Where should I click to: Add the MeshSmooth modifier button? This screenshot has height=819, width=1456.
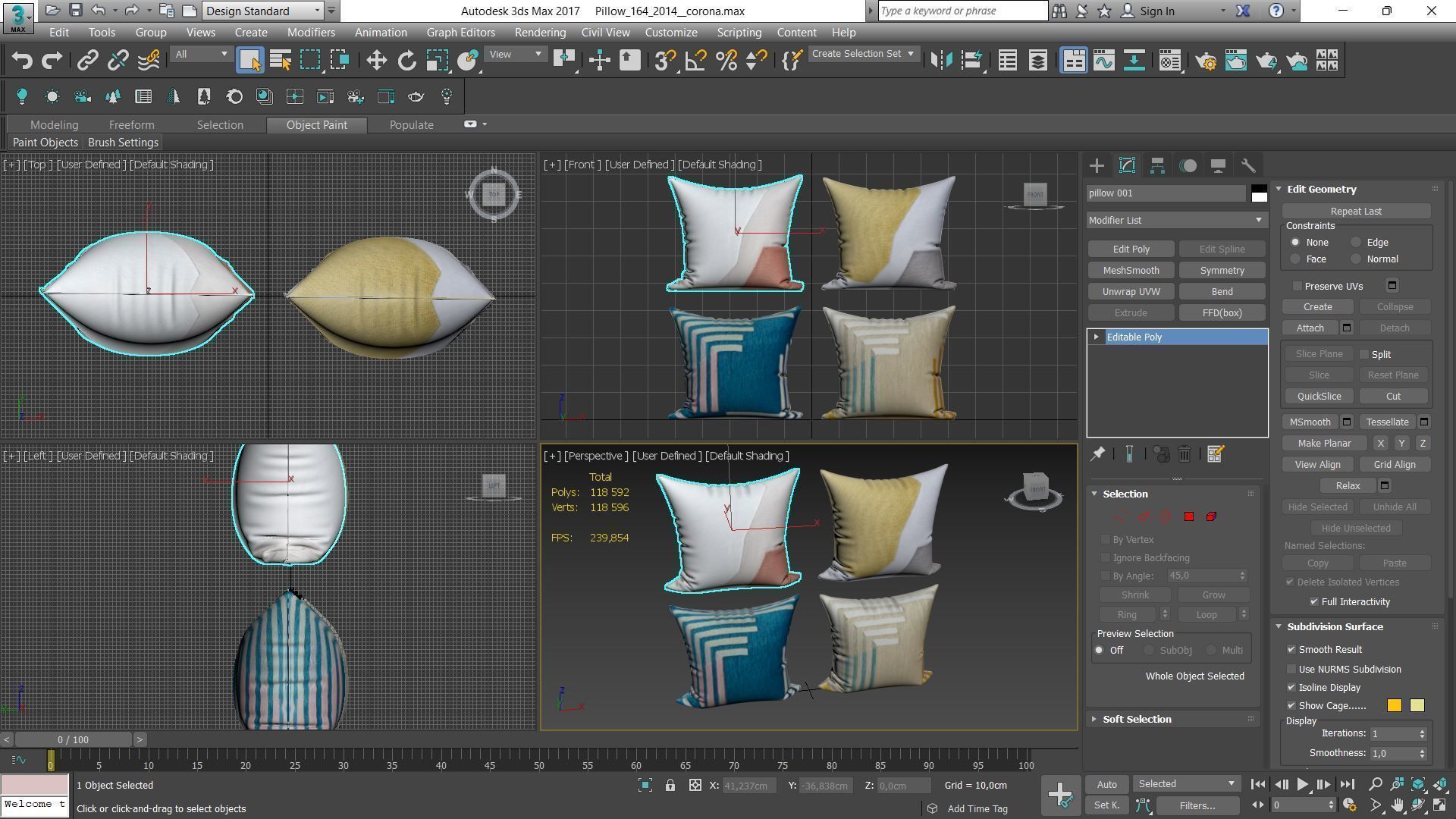click(1131, 271)
